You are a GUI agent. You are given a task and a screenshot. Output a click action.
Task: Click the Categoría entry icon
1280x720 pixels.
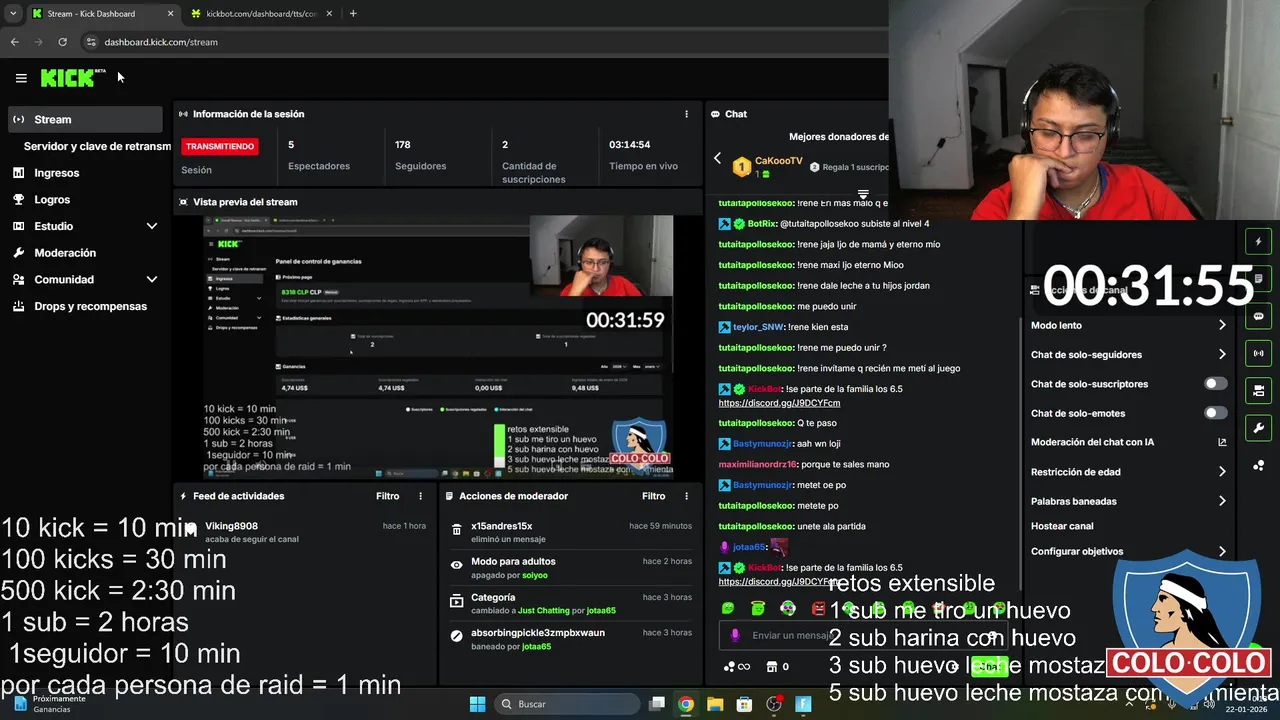[x=457, y=600]
